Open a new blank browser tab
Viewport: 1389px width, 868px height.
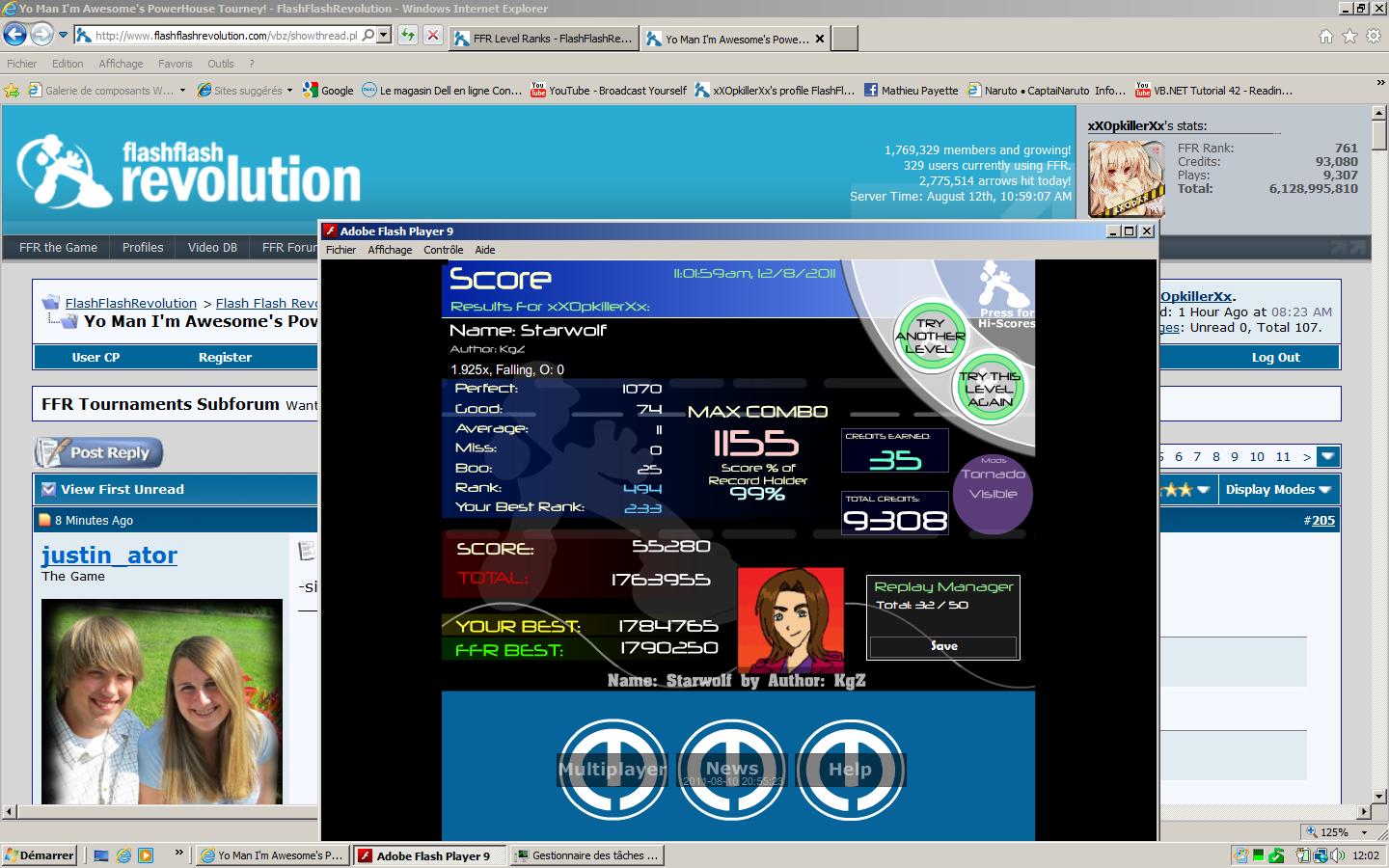click(x=844, y=39)
